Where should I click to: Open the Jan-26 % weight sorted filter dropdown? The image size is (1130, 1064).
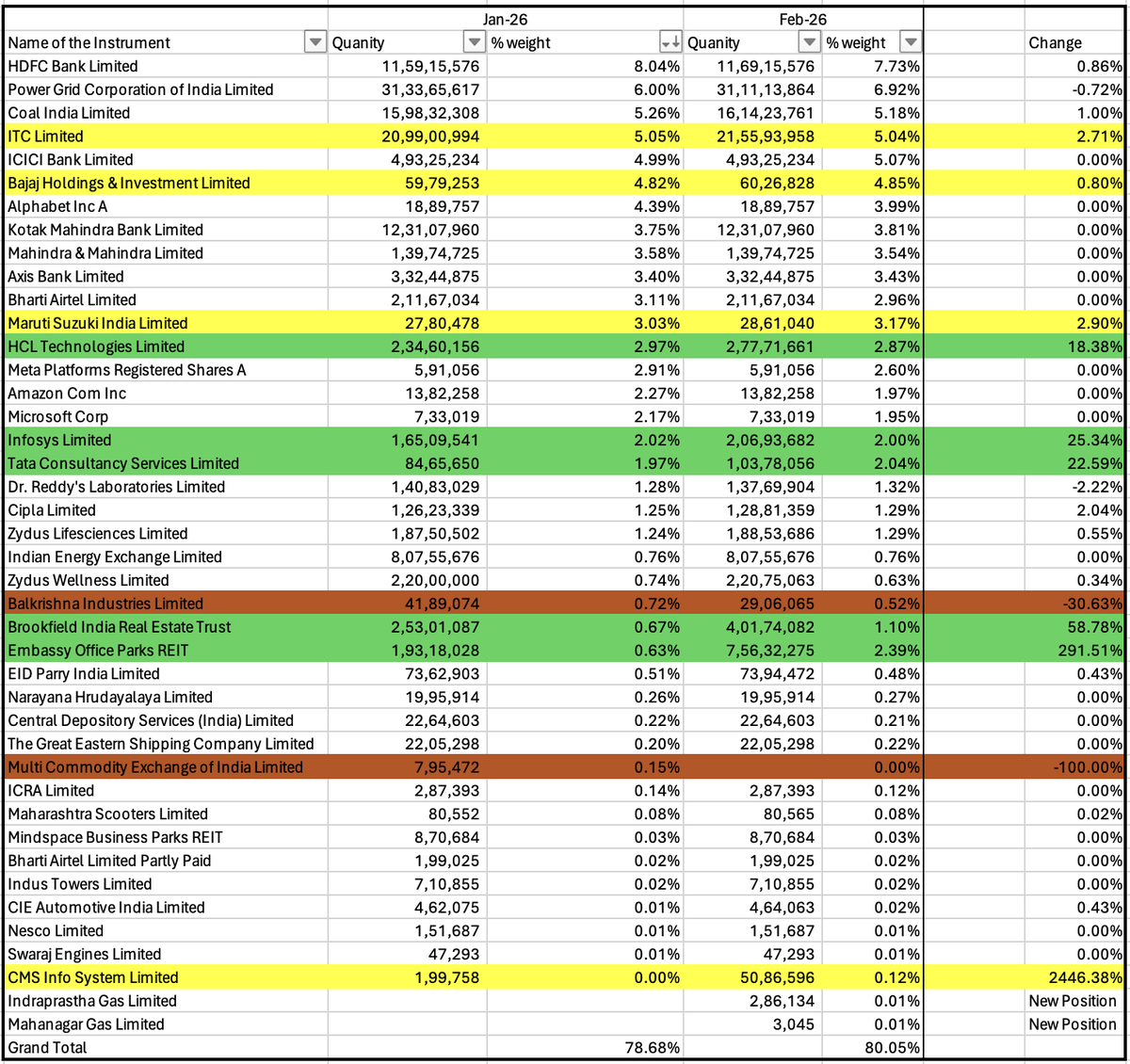(670, 42)
